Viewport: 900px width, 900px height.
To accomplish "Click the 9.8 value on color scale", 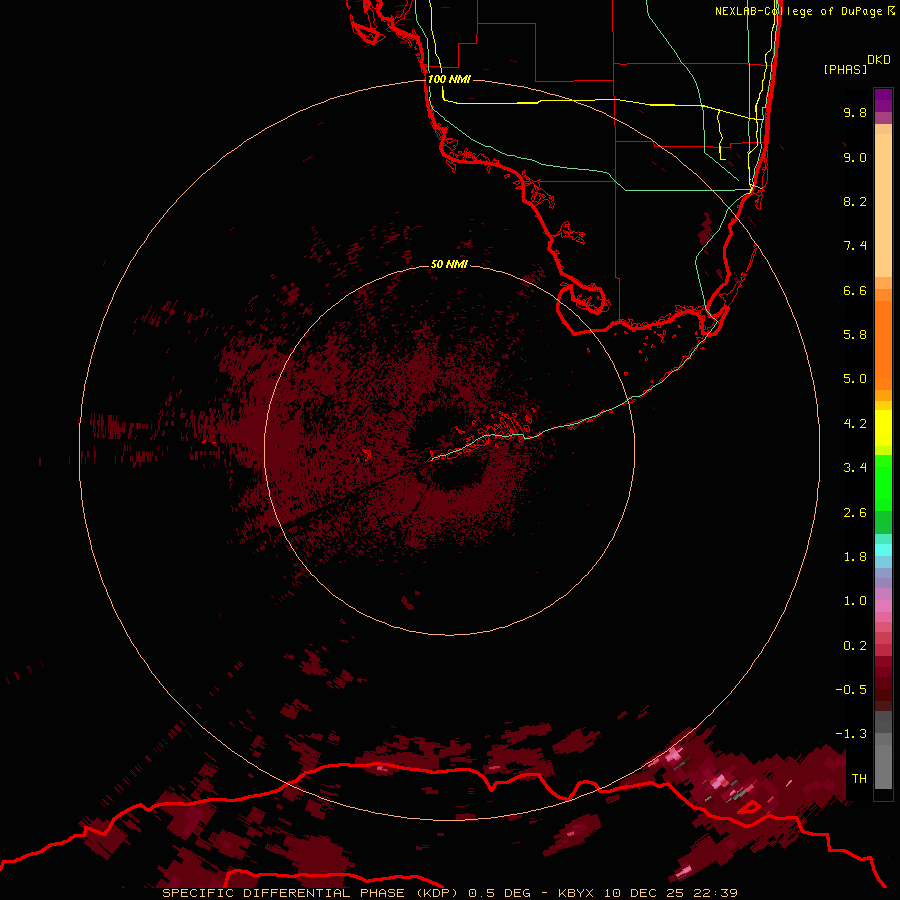I will coord(855,112).
